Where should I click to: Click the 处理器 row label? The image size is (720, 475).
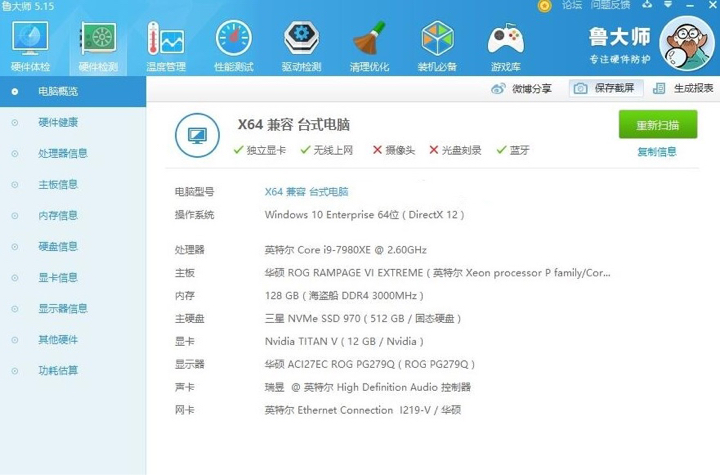(189, 250)
